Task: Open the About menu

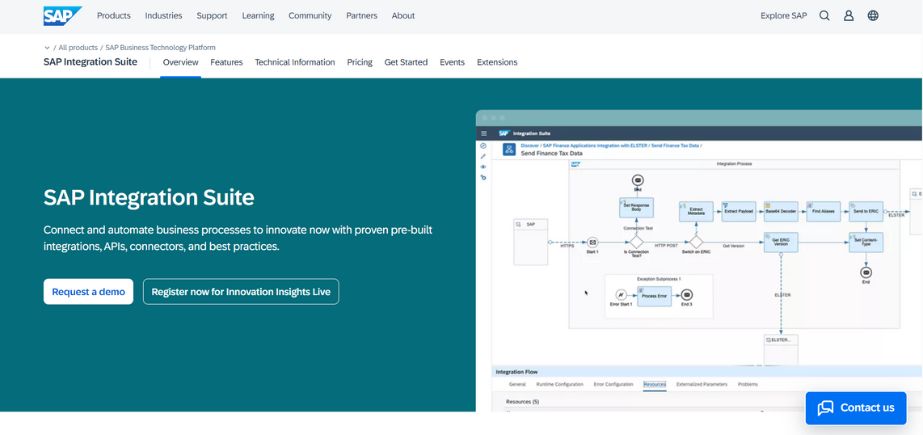Action: pyautogui.click(x=403, y=16)
